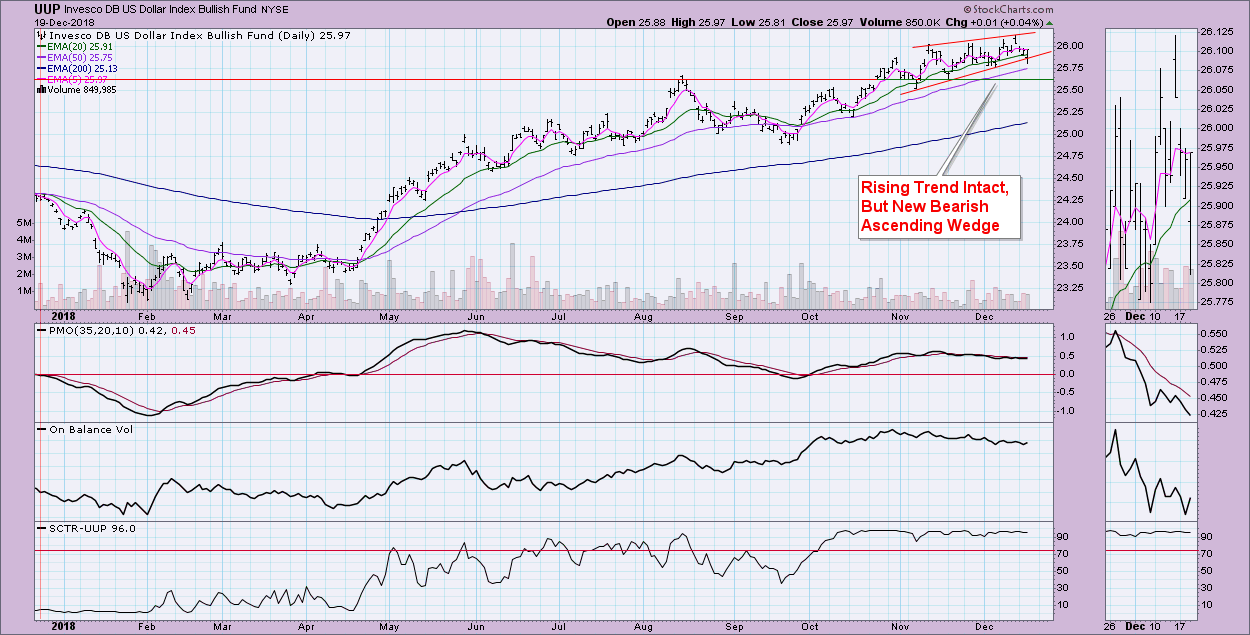
Task: Click the 23.25 label on the main price axis
Action: [1070, 288]
